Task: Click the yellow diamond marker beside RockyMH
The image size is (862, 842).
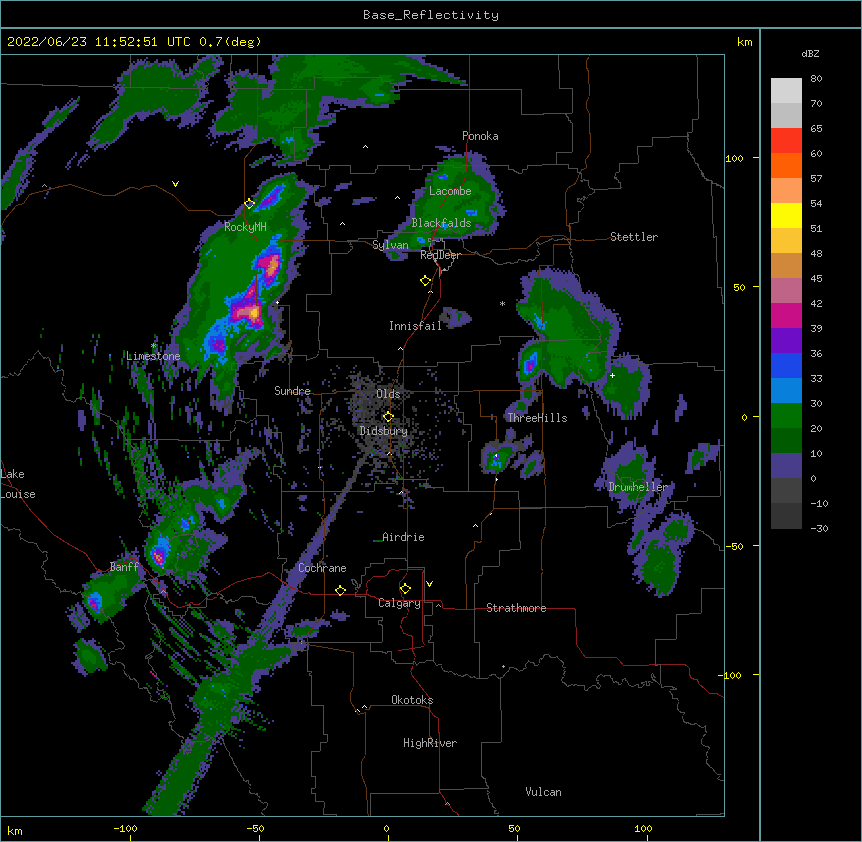Action: point(249,204)
